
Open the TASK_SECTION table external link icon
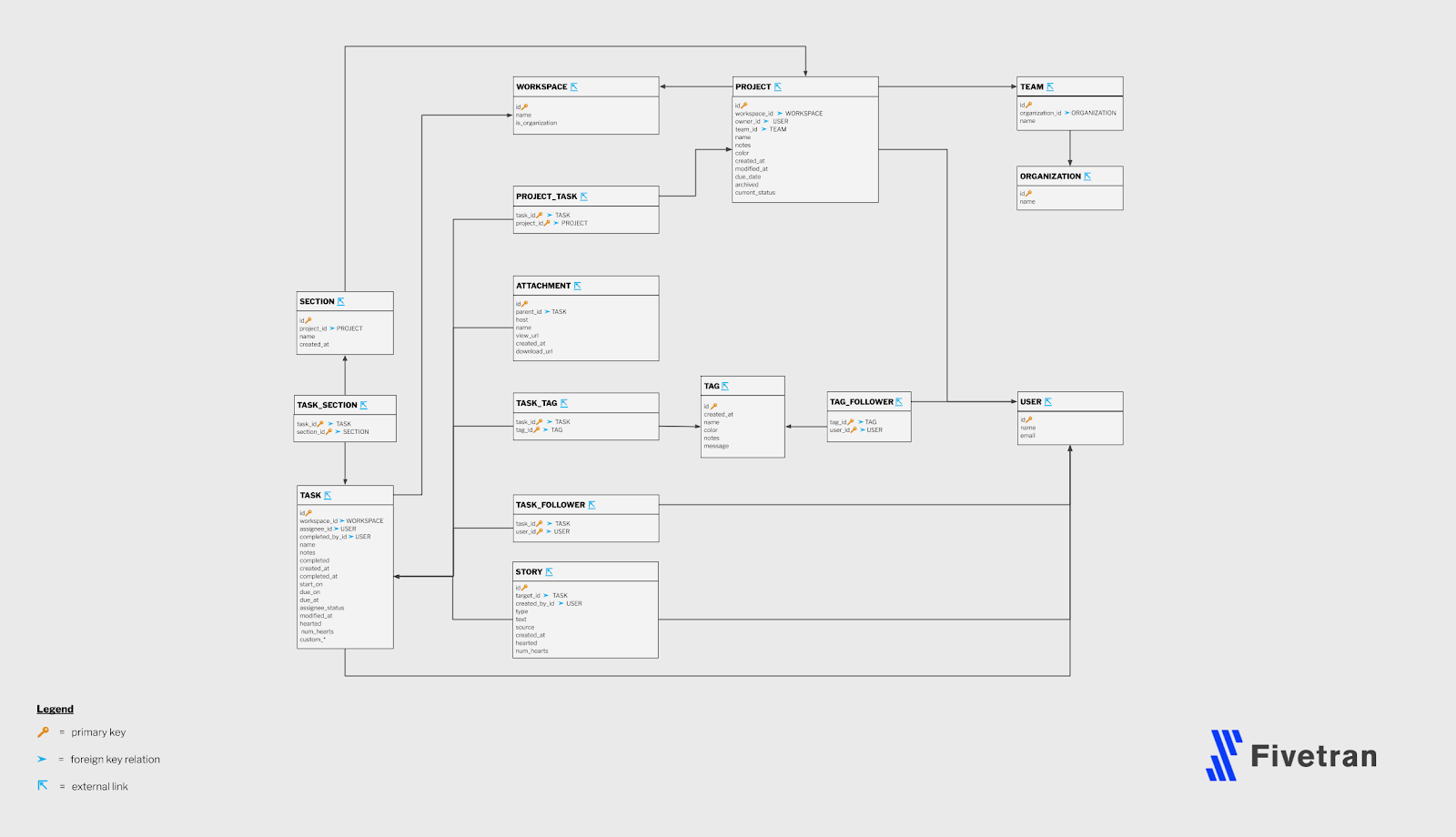pyautogui.click(x=364, y=405)
